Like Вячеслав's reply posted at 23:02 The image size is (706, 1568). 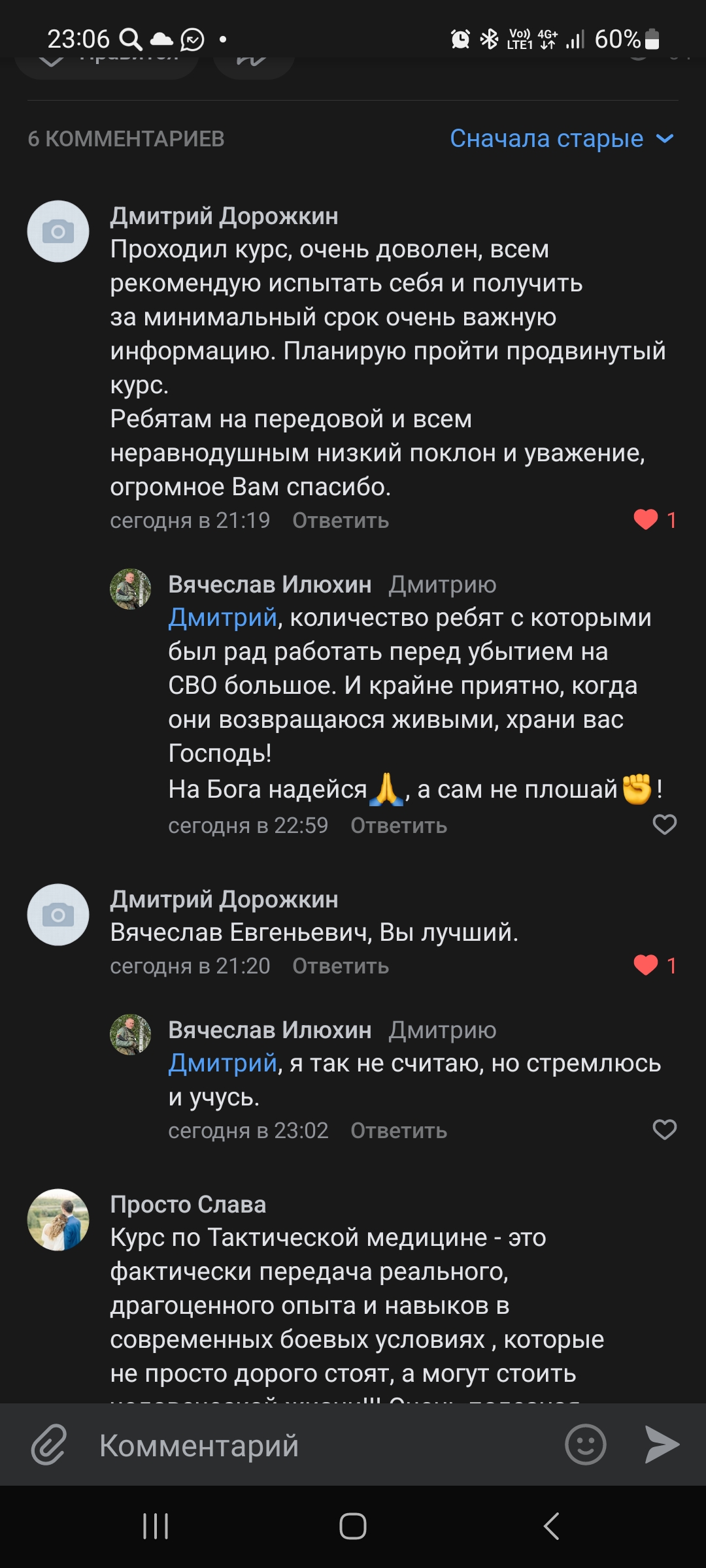(664, 1130)
